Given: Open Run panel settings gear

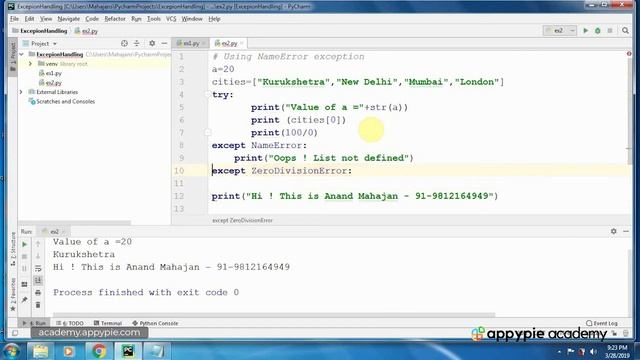Looking at the screenshot, I should click(x=613, y=231).
